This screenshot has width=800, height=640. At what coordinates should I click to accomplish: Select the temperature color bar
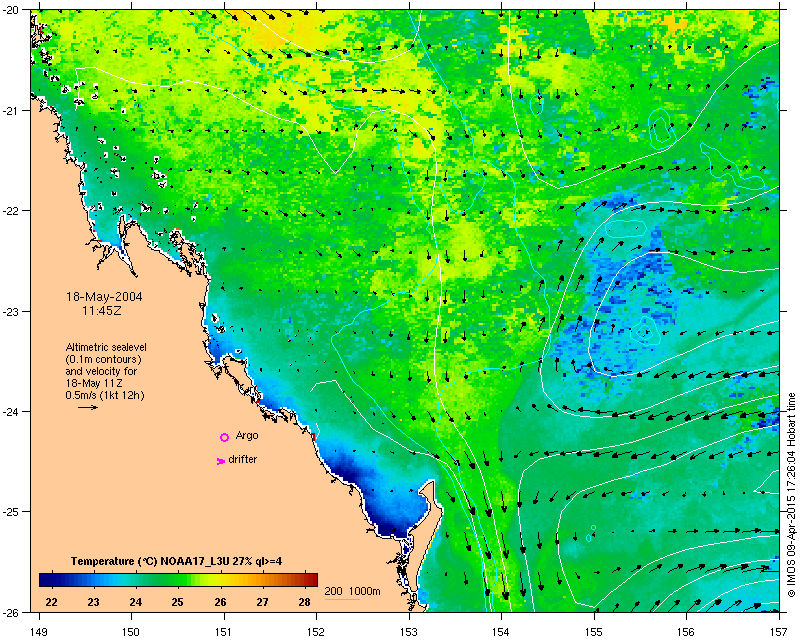click(x=178, y=580)
